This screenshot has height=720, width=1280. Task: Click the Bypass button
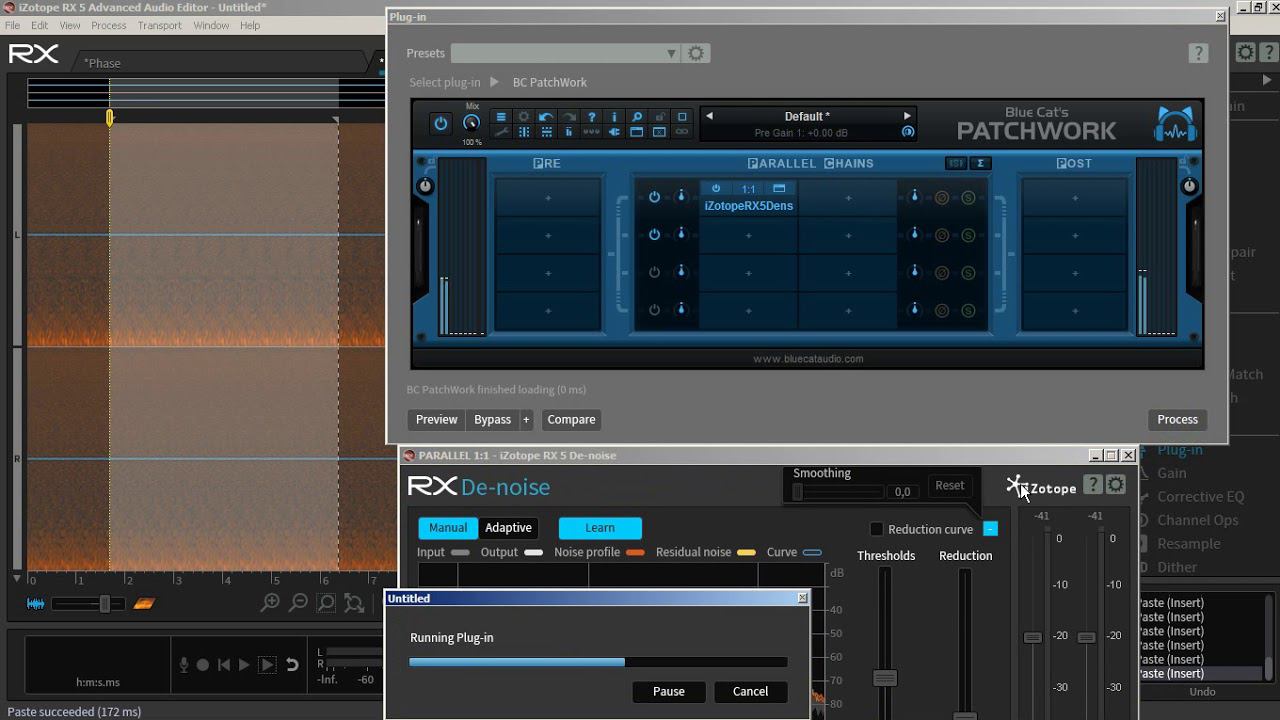(x=492, y=419)
